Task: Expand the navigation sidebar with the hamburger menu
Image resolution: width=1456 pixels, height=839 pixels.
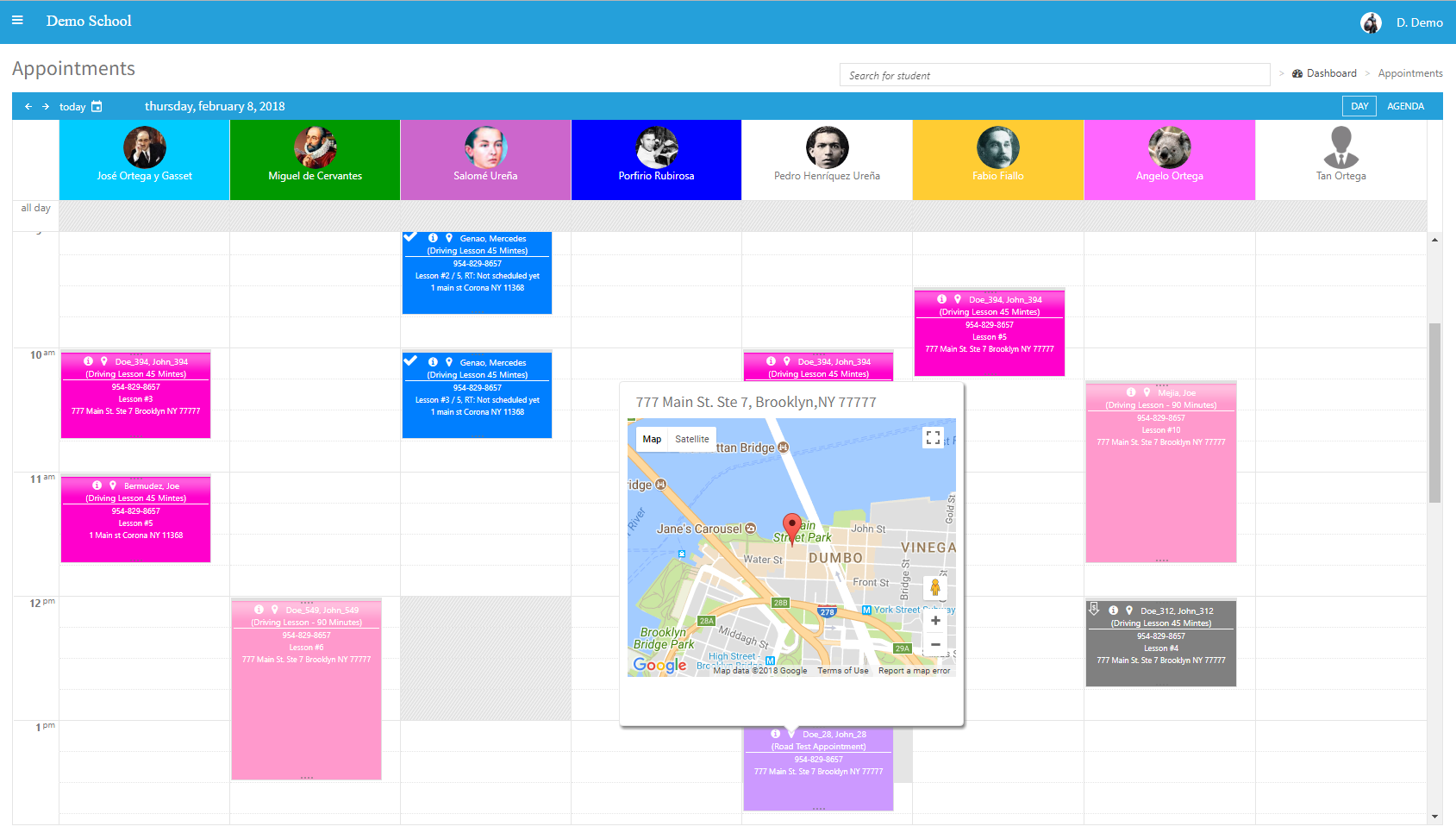Action: pos(17,20)
